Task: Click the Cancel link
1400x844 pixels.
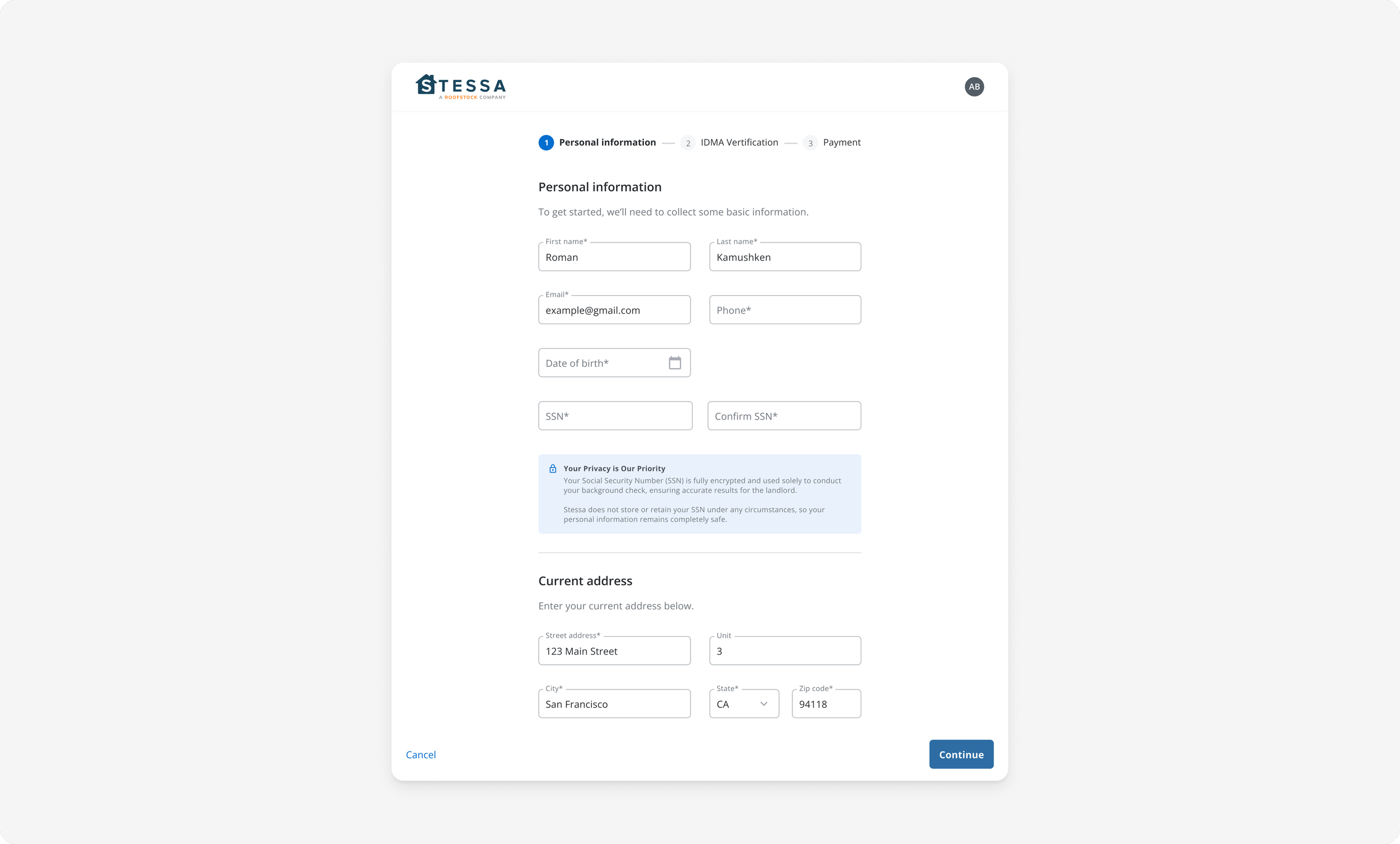Action: (421, 755)
